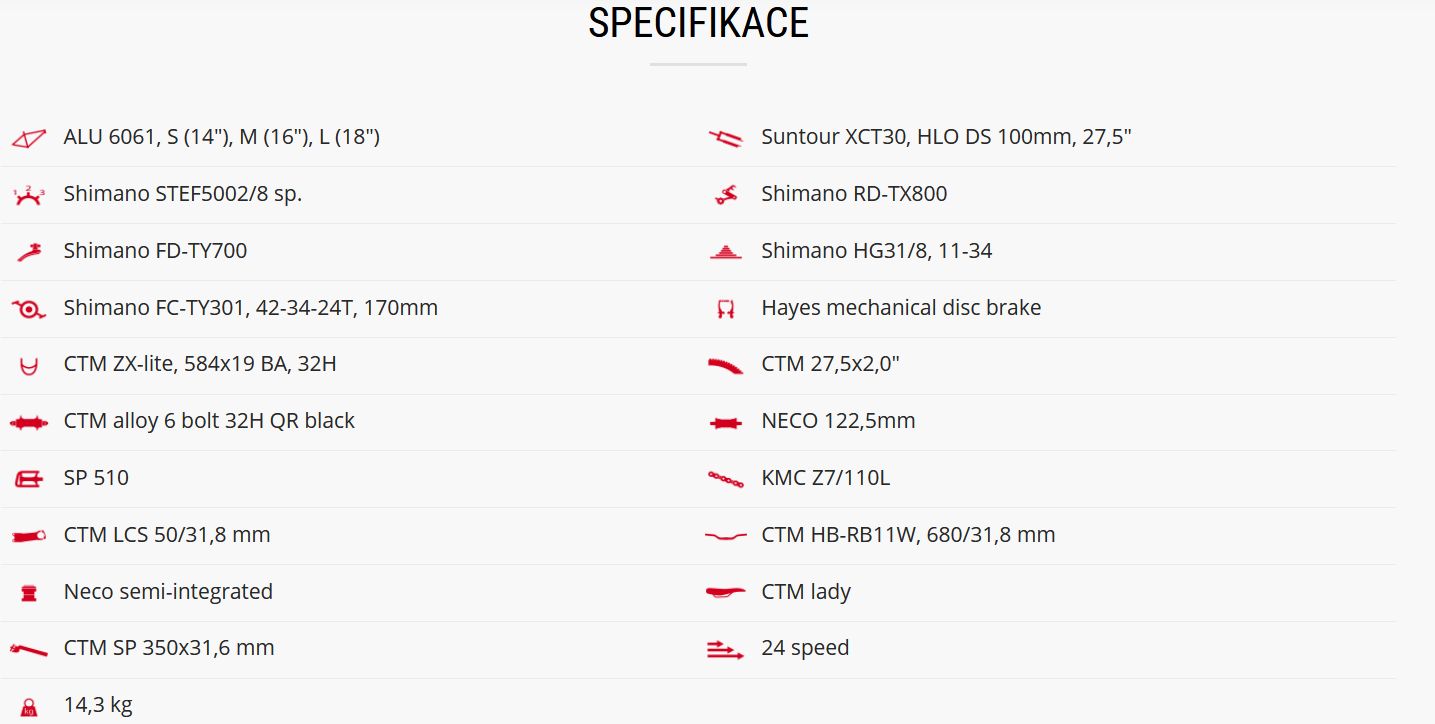
Task: Click the handlebar icon next to CTM HB-RB11W
Action: [726, 537]
